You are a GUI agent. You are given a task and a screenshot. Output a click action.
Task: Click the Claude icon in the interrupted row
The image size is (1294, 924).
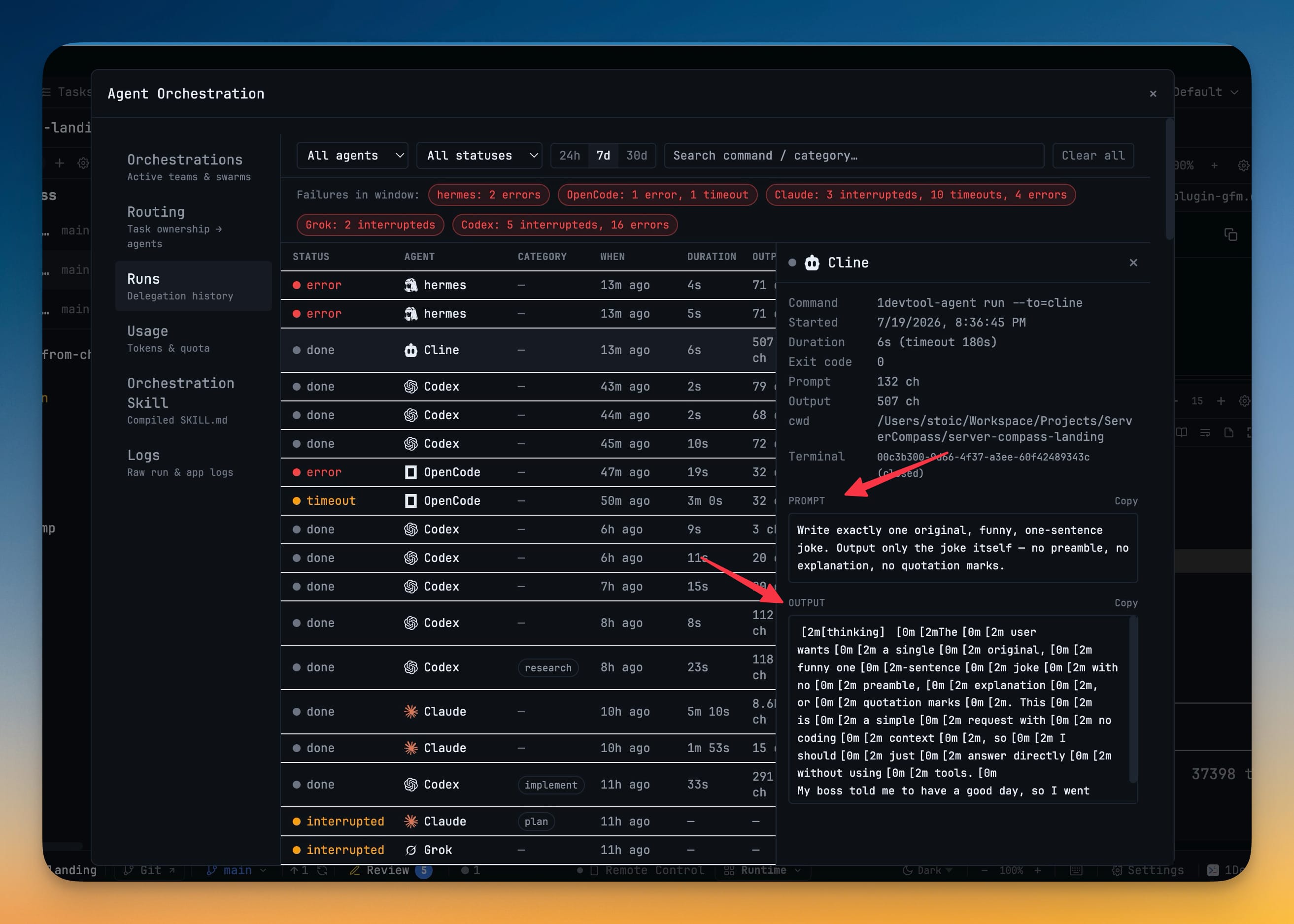coord(410,821)
